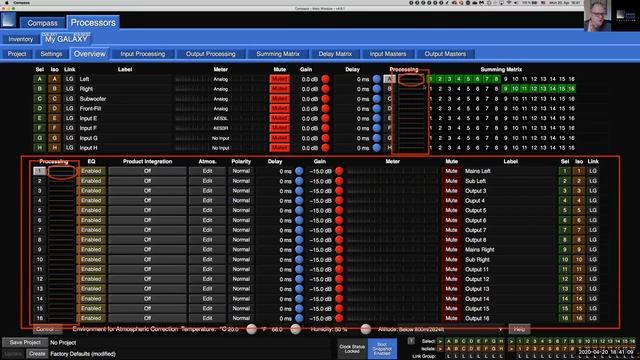
Task: Switch to the Output Processing tab
Action: tap(211, 54)
